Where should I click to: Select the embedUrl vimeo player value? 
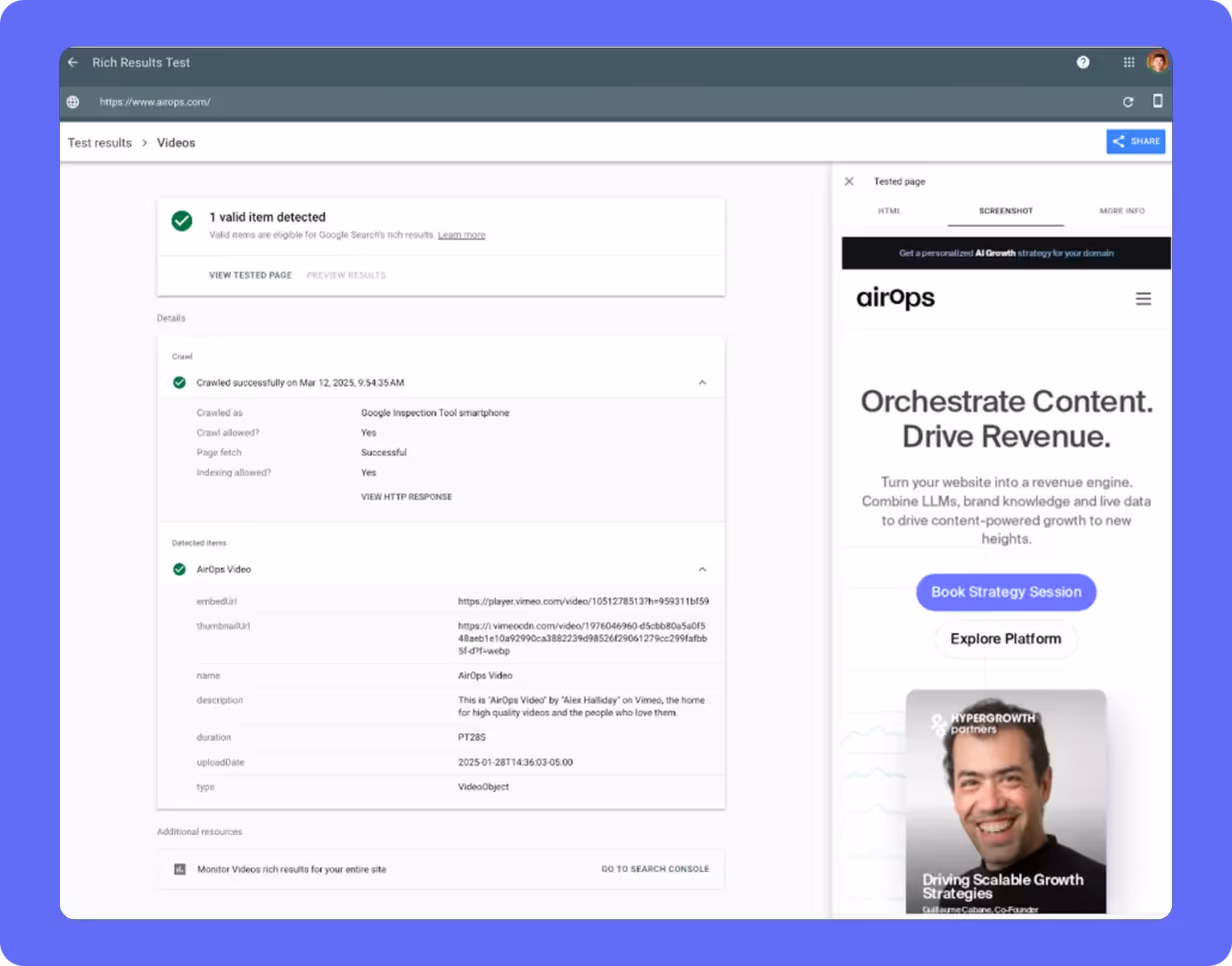click(584, 601)
